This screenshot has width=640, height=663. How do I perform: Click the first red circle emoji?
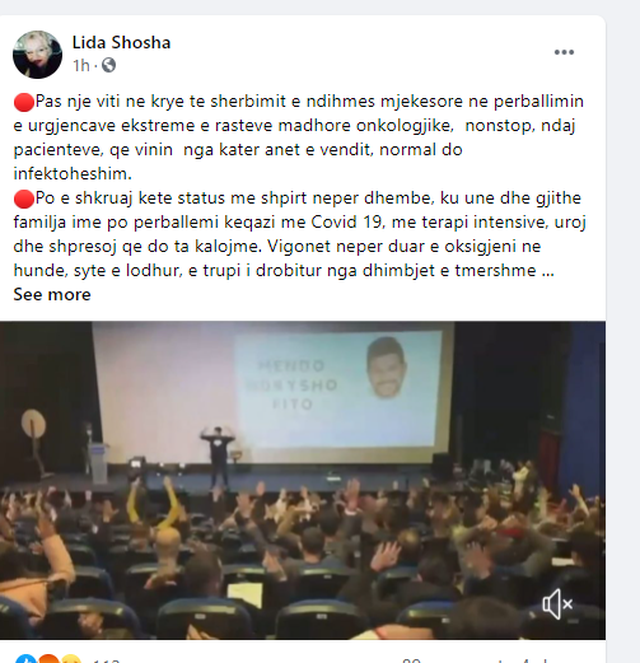(x=24, y=102)
